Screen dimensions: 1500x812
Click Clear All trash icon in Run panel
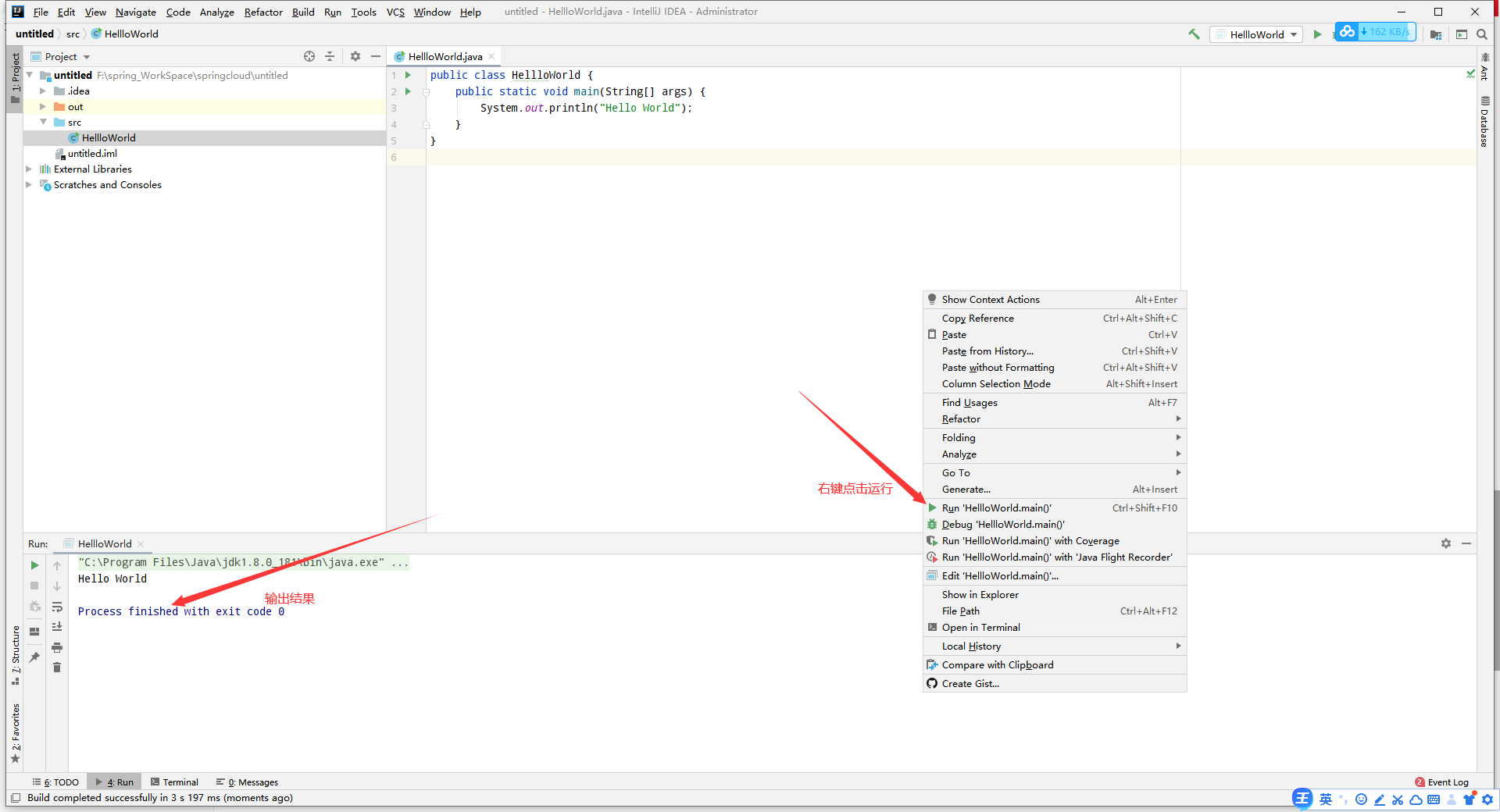pos(57,668)
